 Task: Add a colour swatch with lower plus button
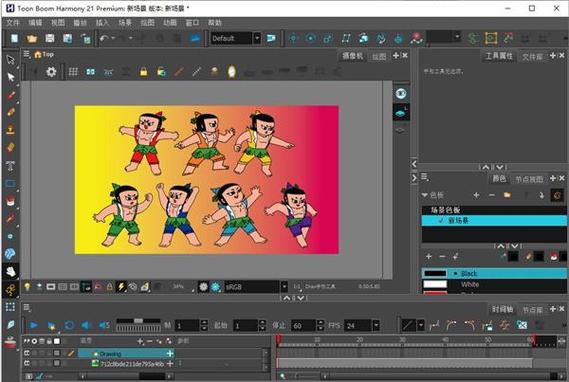(429, 256)
